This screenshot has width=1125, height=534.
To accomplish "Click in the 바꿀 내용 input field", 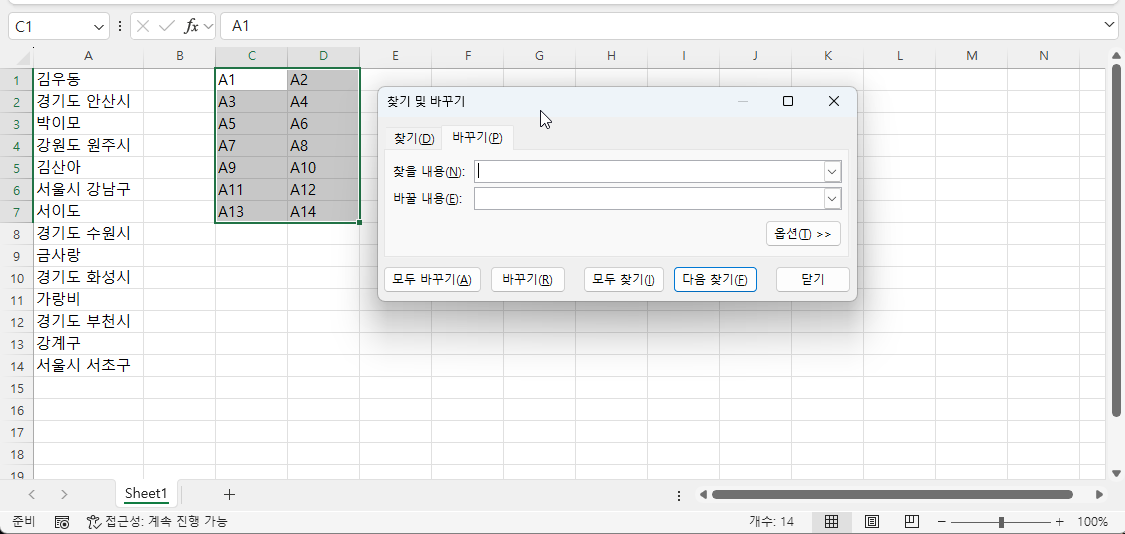I will [x=649, y=199].
